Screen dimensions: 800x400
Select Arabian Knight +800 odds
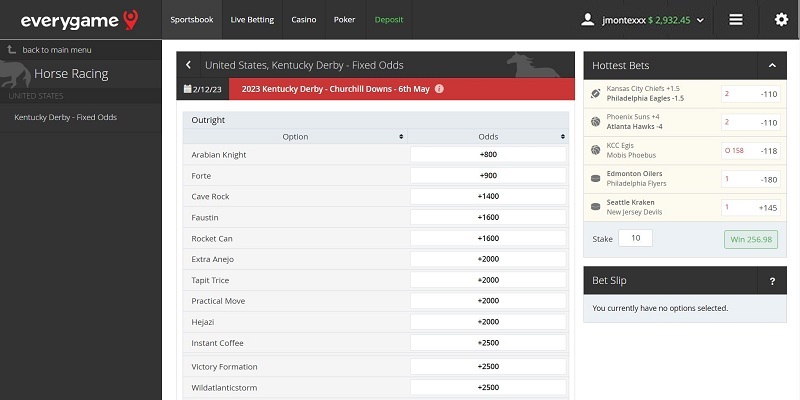[x=488, y=155]
